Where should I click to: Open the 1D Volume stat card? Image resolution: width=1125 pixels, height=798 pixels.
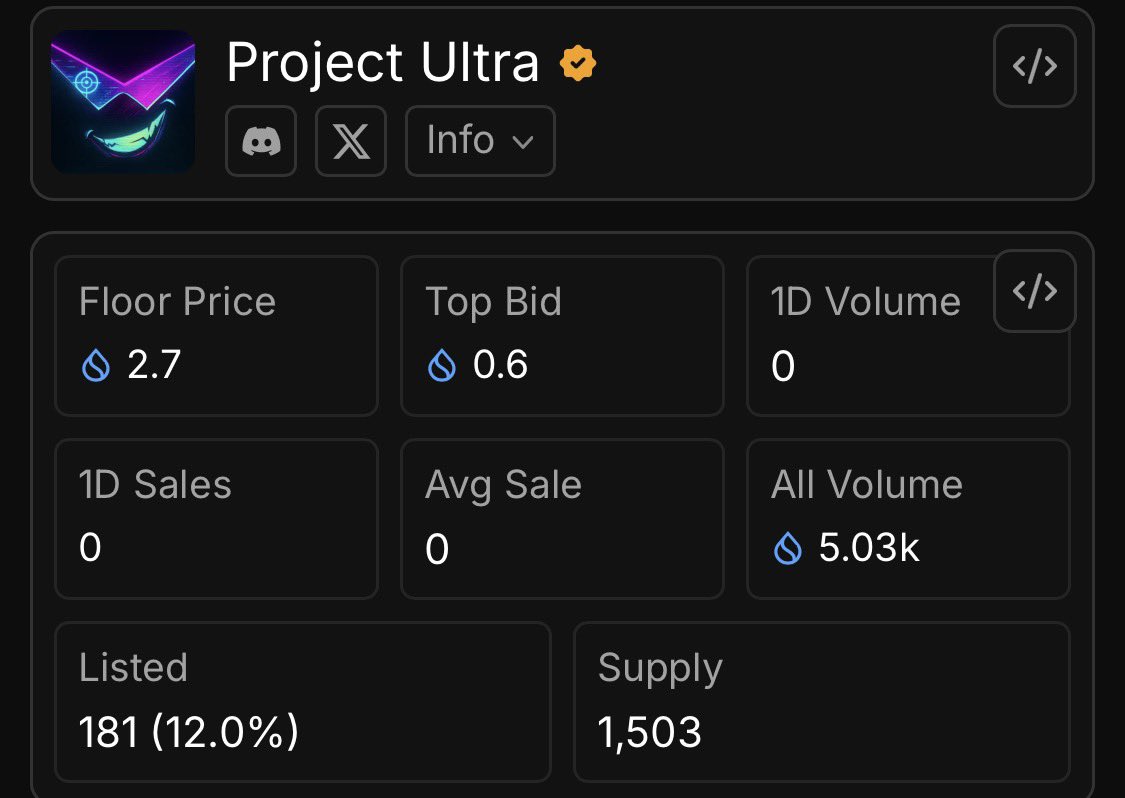[880, 345]
